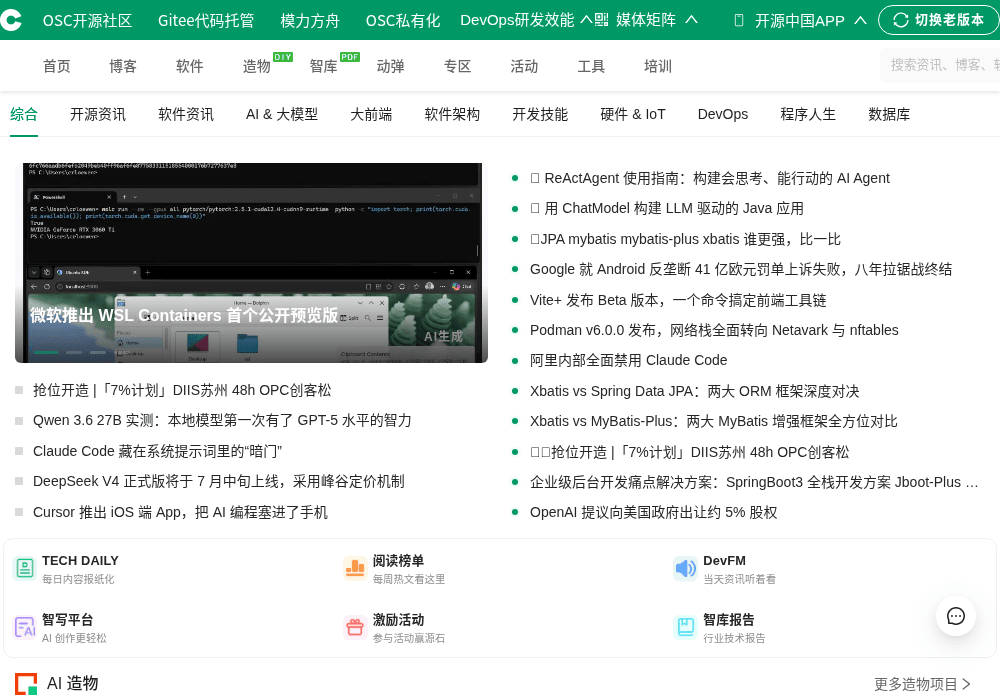The width and height of the screenshot is (1000, 700).
Task: Click the 切换老版本 button
Action: click(x=939, y=20)
